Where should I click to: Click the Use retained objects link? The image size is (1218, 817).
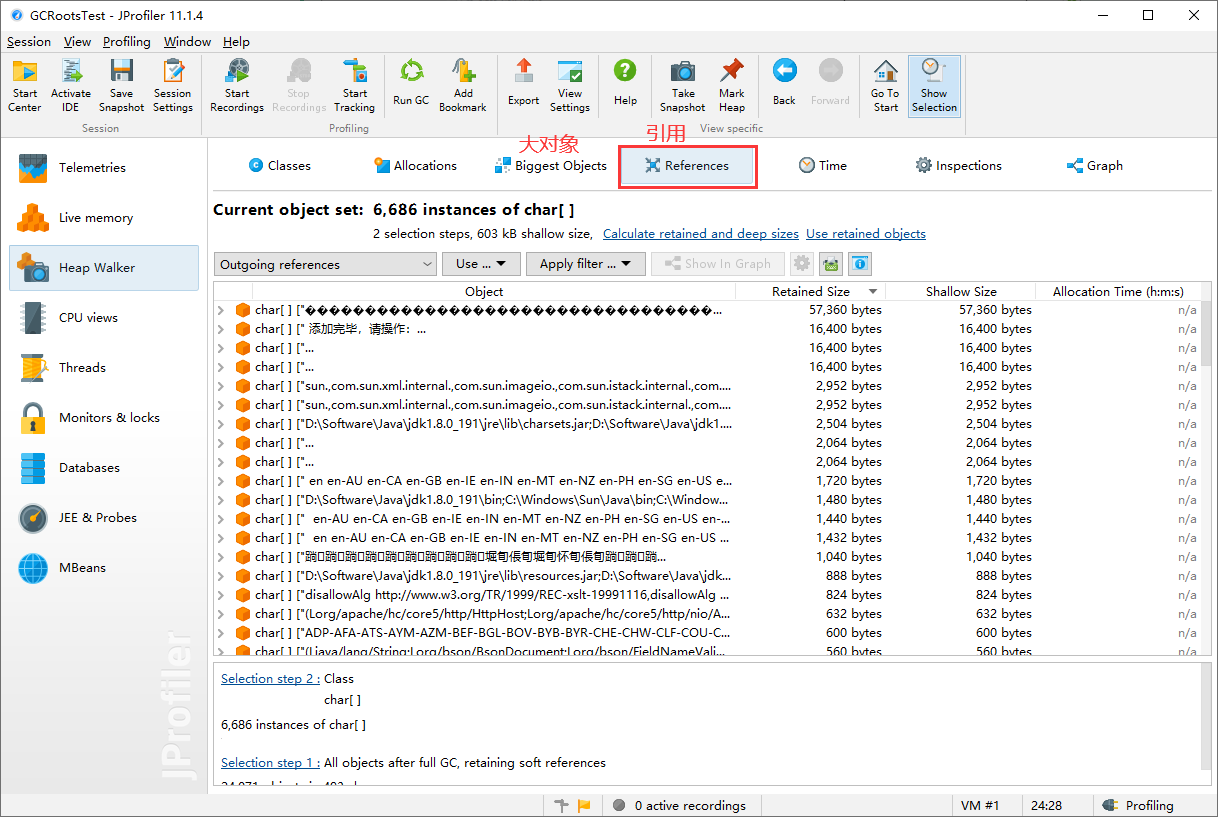[x=866, y=234]
